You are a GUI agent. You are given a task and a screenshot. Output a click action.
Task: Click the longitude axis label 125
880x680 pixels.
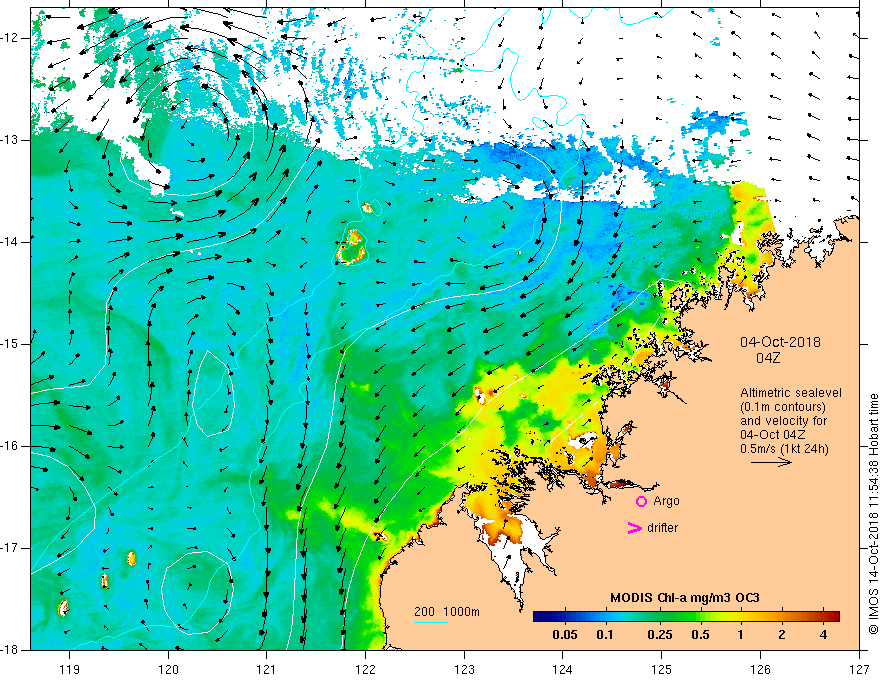click(662, 669)
